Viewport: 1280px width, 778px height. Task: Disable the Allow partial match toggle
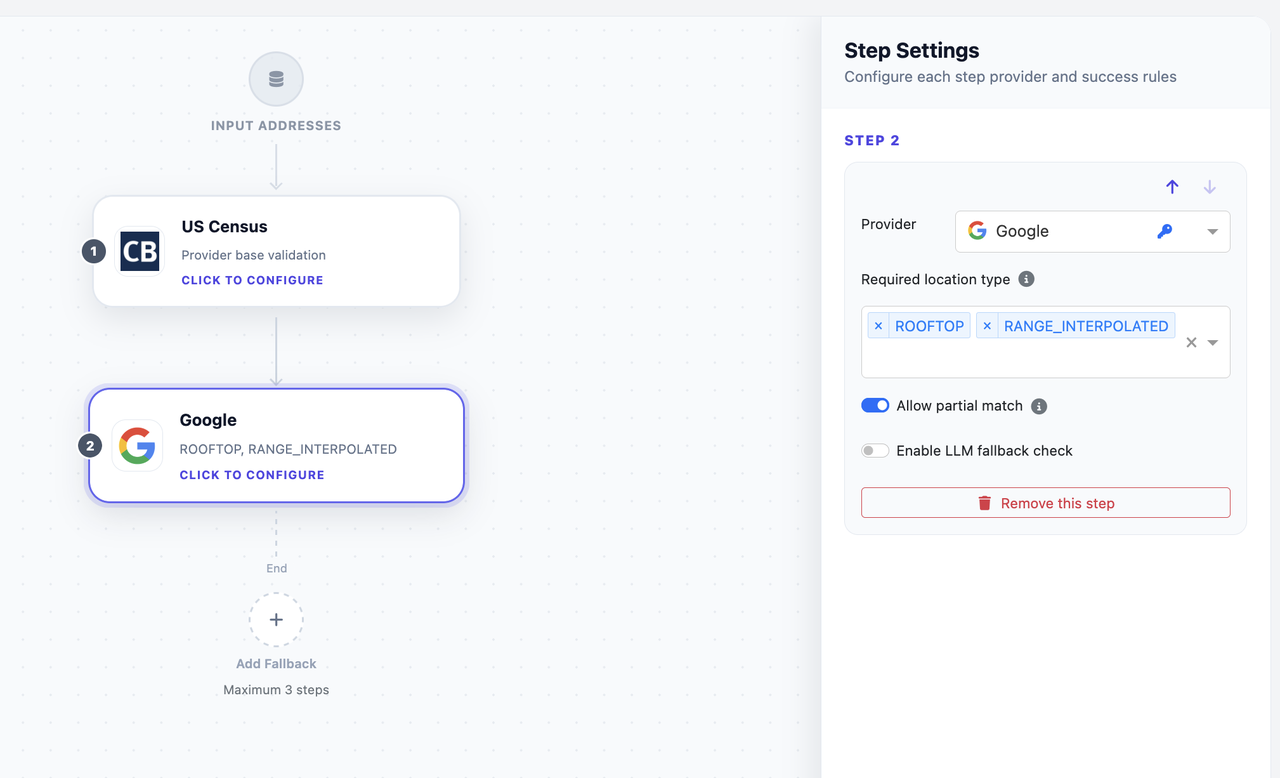(875, 405)
